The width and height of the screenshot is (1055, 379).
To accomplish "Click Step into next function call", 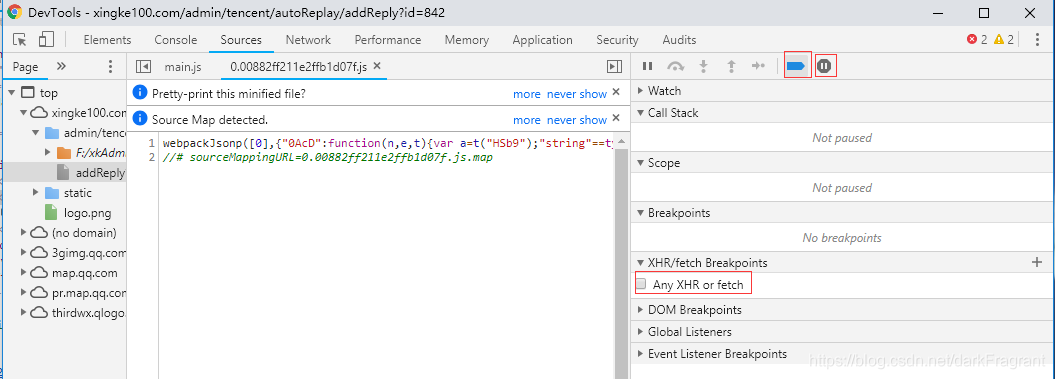I will [x=704, y=66].
